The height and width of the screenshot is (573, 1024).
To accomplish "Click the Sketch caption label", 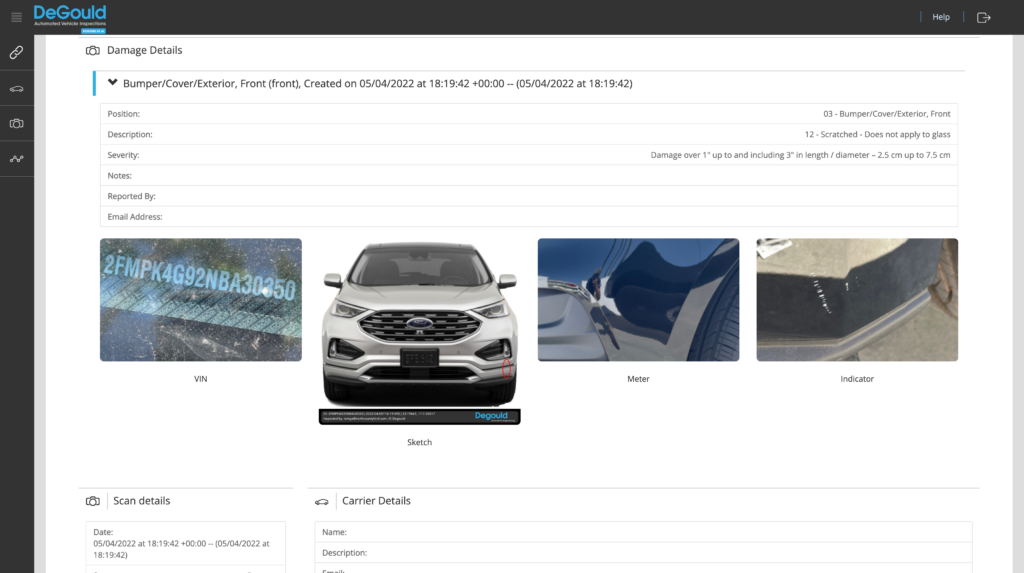I will [x=419, y=442].
